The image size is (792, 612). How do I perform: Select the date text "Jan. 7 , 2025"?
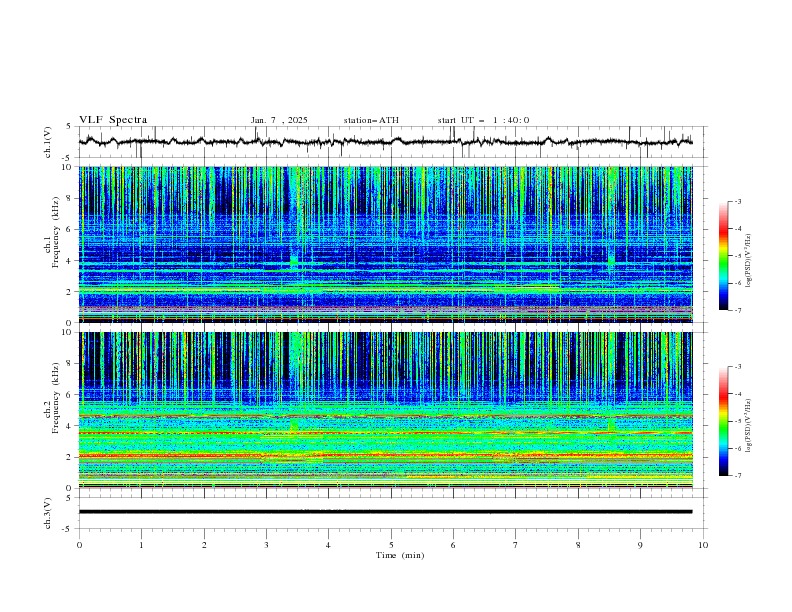(279, 120)
